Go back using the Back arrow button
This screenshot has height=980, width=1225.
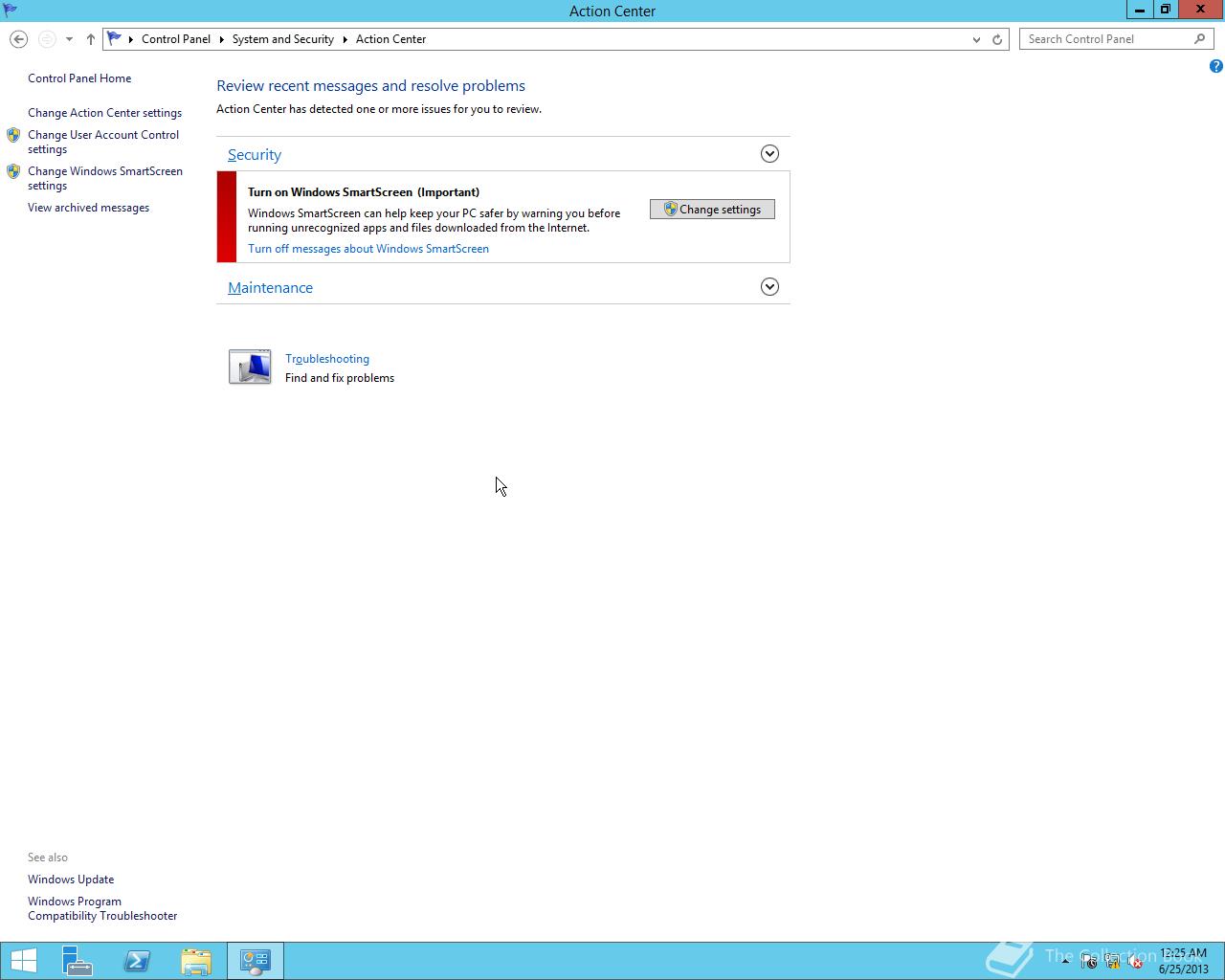18,39
